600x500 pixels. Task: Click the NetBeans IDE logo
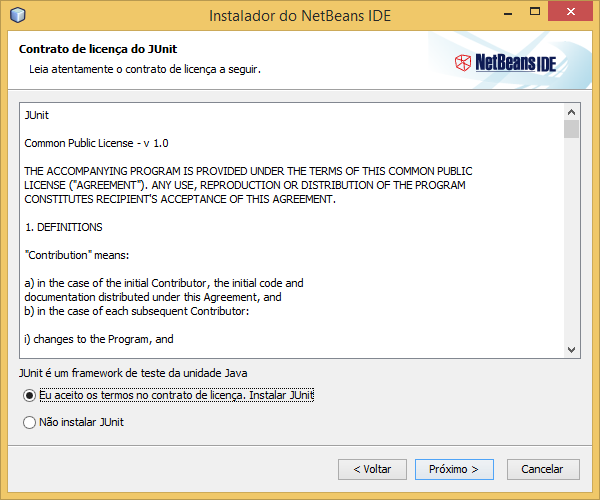click(x=505, y=63)
